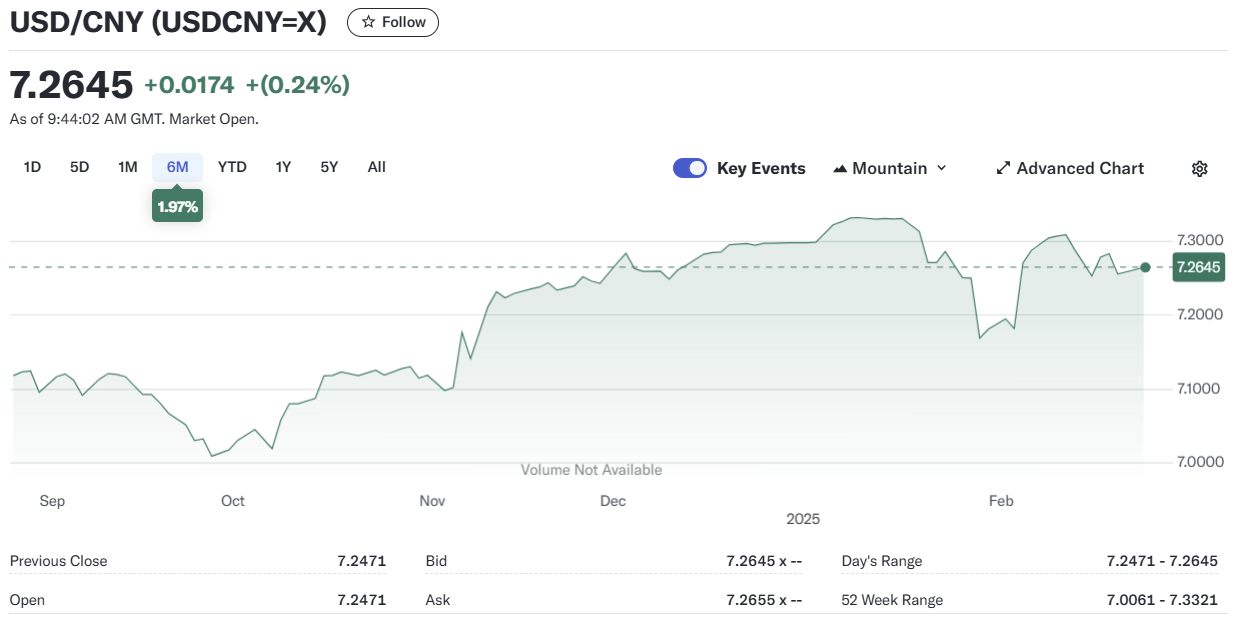Switch to 1M time range
The width and height of the screenshot is (1245, 629).
coord(127,167)
